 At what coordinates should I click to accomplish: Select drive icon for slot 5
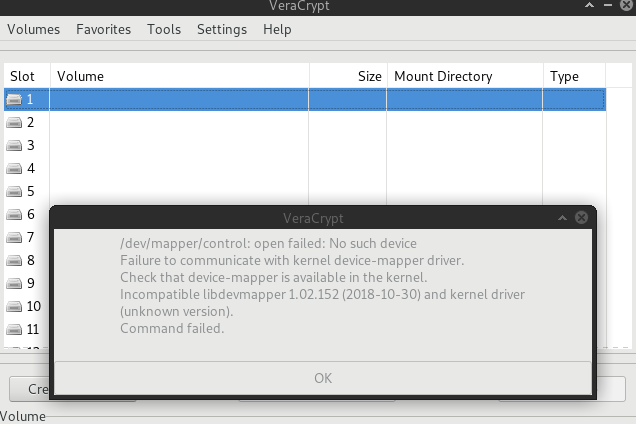click(x=14, y=191)
